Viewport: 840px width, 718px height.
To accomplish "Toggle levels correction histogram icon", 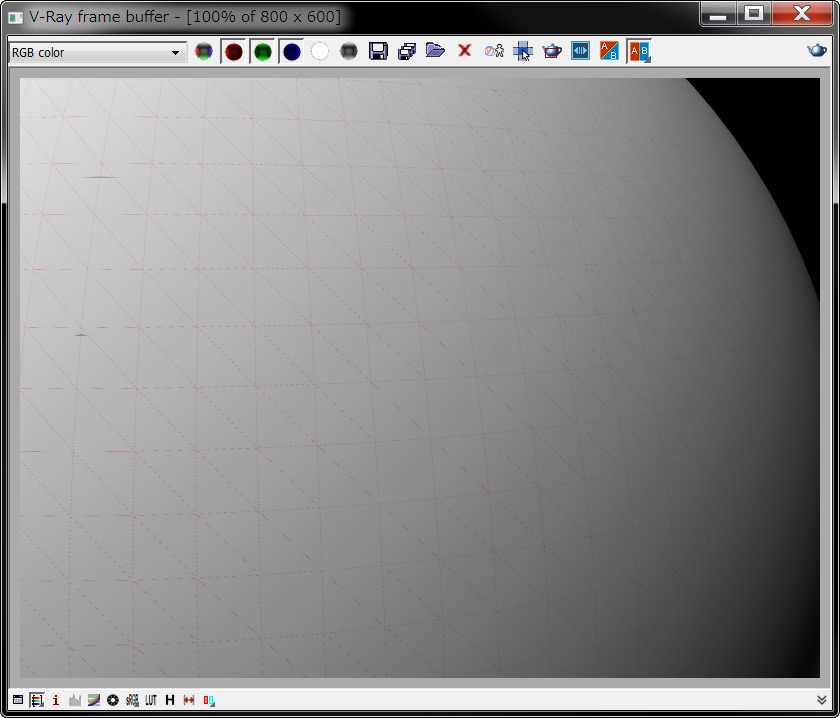I will click(x=75, y=700).
